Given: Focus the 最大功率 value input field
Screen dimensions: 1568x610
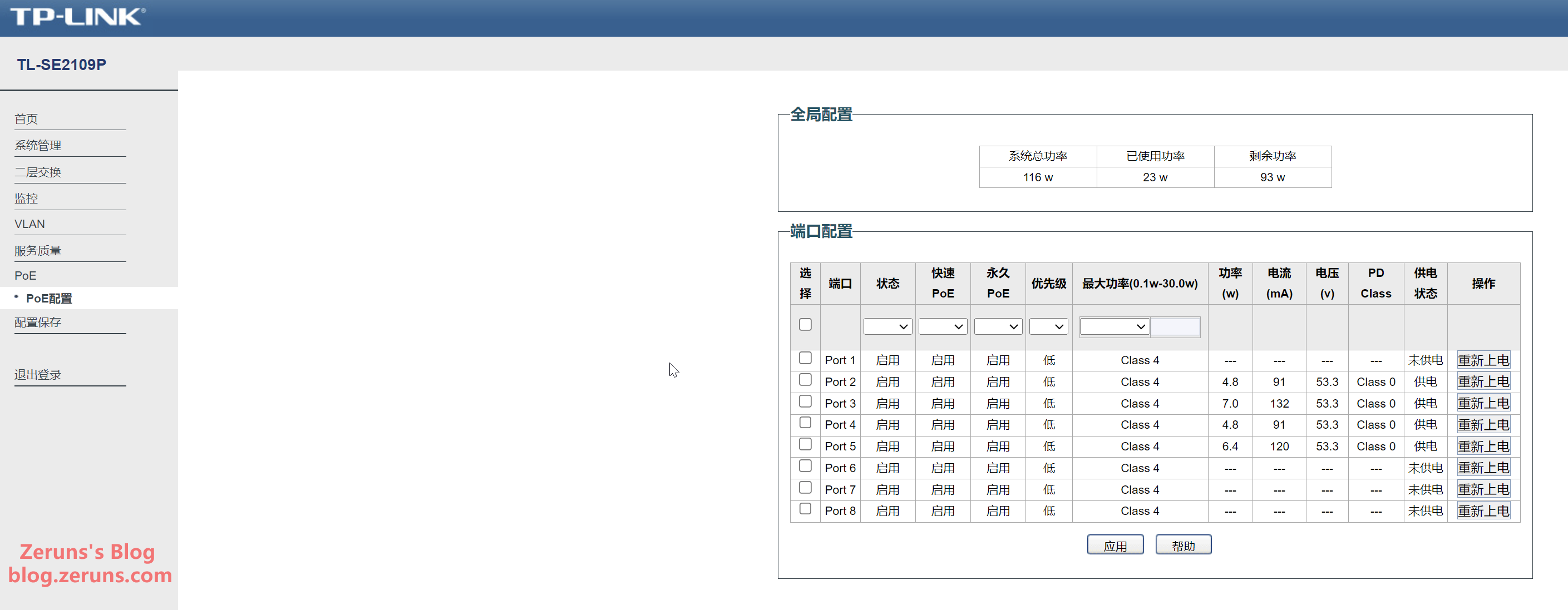Looking at the screenshot, I should click(x=1175, y=326).
